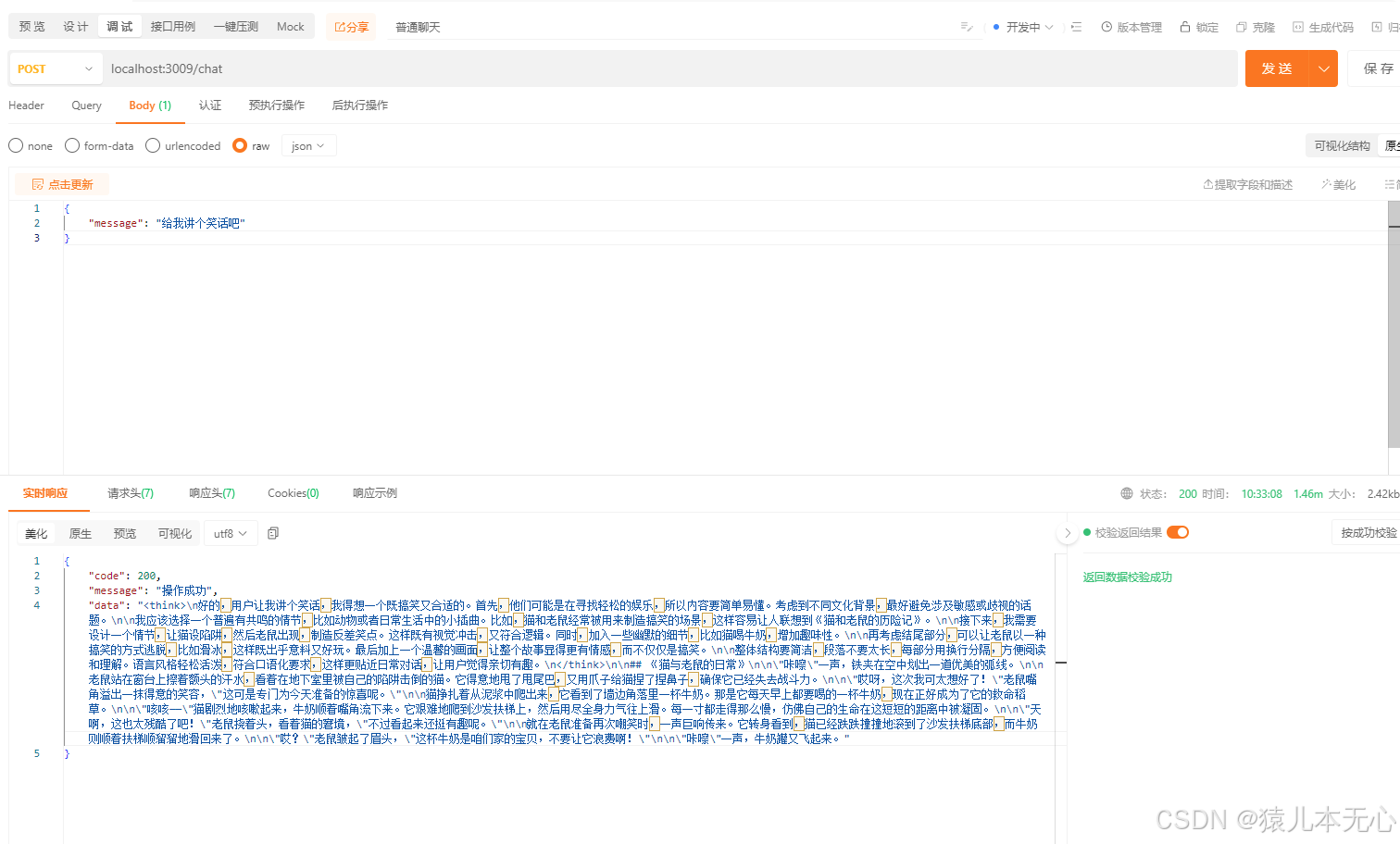Click the 分享 share button
The width and height of the screenshot is (1400, 844).
coord(351,27)
